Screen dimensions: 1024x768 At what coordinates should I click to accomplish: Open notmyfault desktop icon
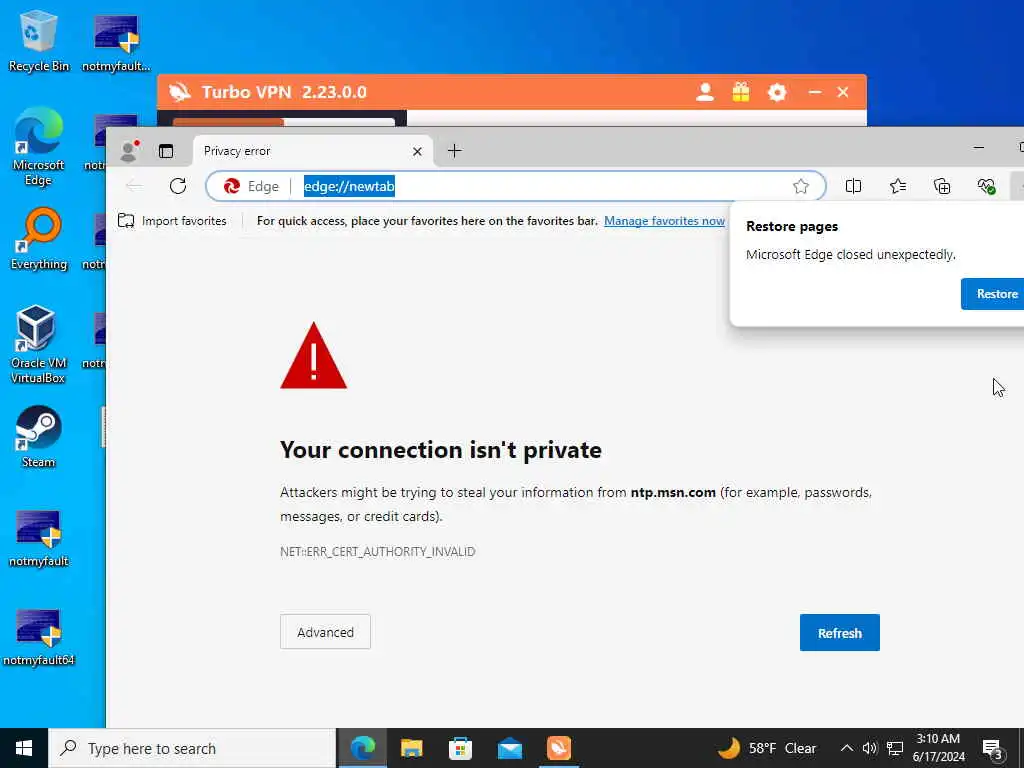pyautogui.click(x=39, y=538)
